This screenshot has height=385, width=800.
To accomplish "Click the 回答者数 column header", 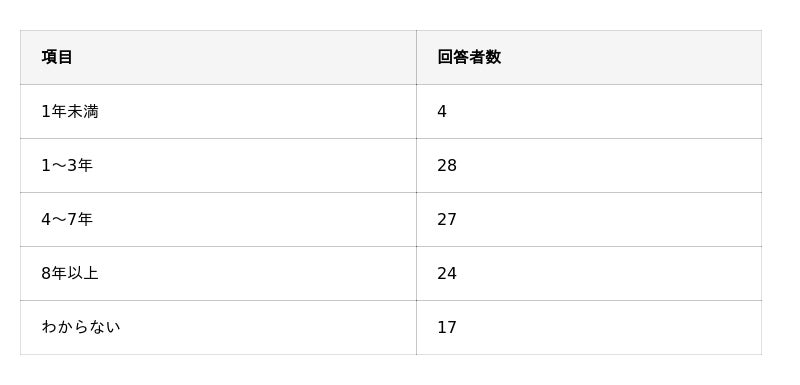I will (x=469, y=57).
